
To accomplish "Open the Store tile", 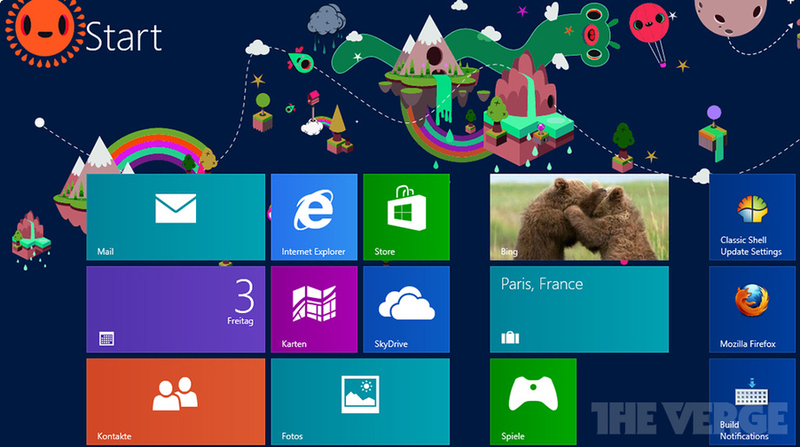I will 406,217.
